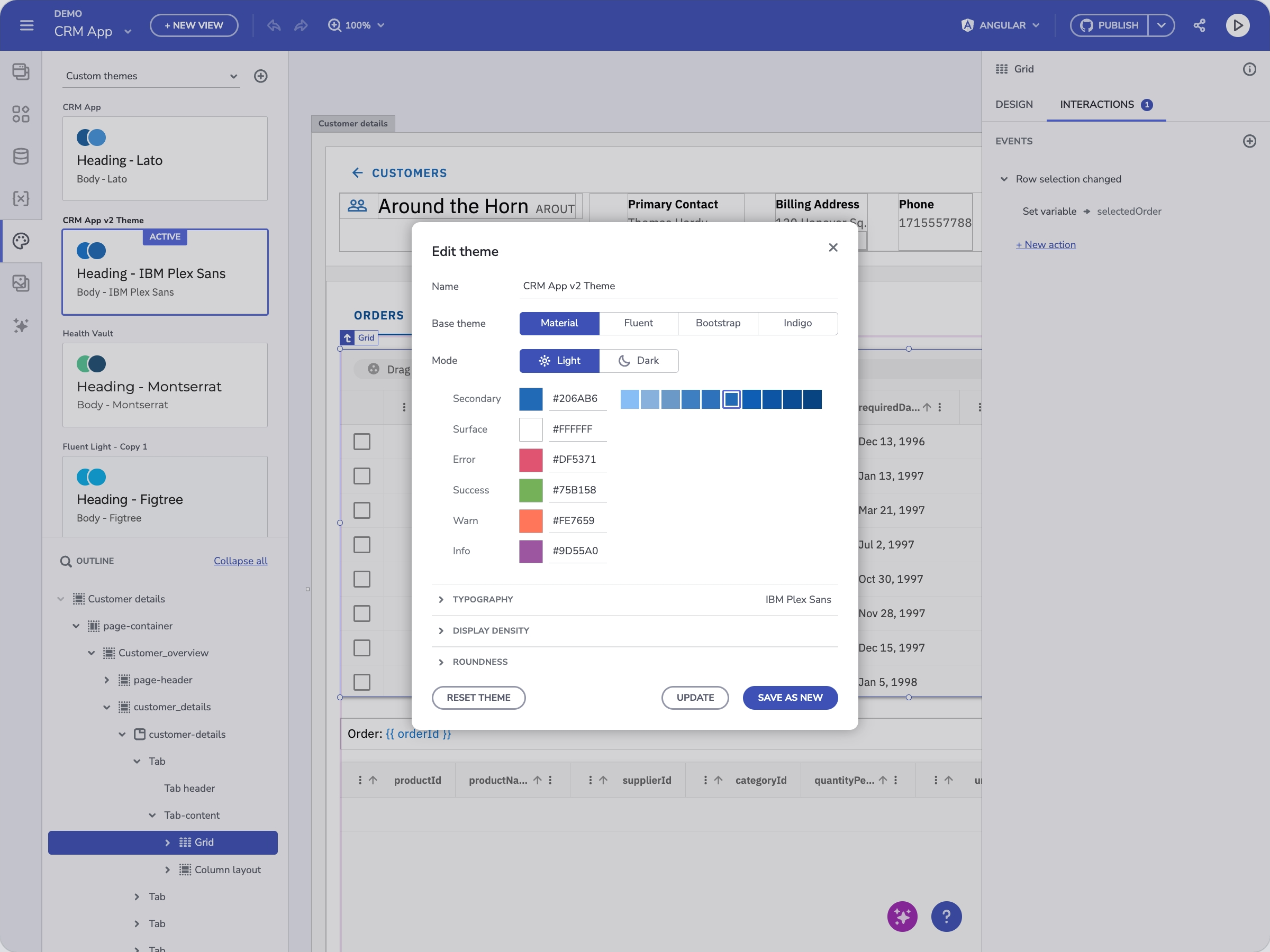1270x952 pixels.
Task: Click the Secondary color swatch
Action: (531, 399)
